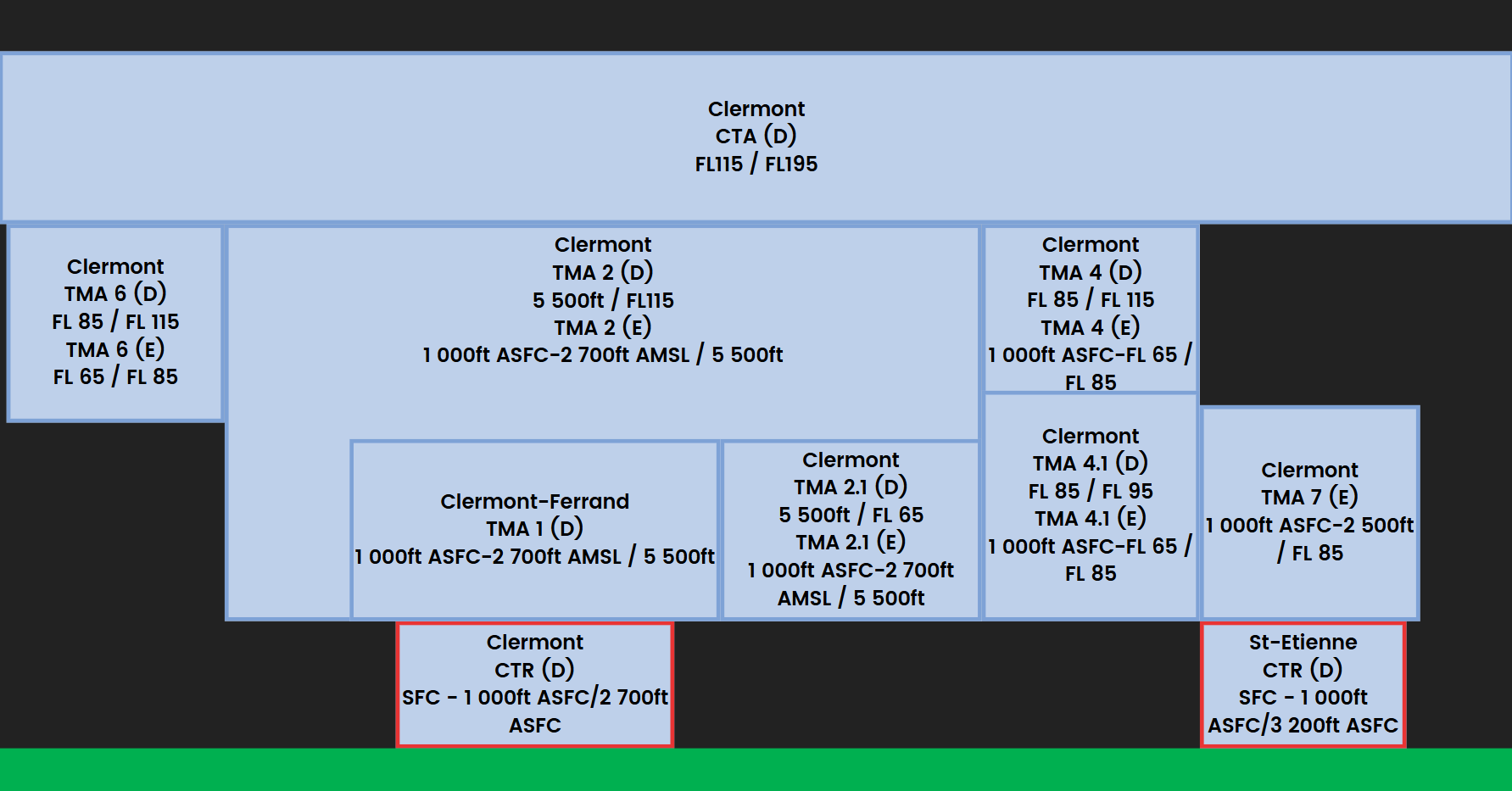Click the Clermont TMA 7 (E) box
Viewport: 1512px width, 791px height.
(1310, 513)
